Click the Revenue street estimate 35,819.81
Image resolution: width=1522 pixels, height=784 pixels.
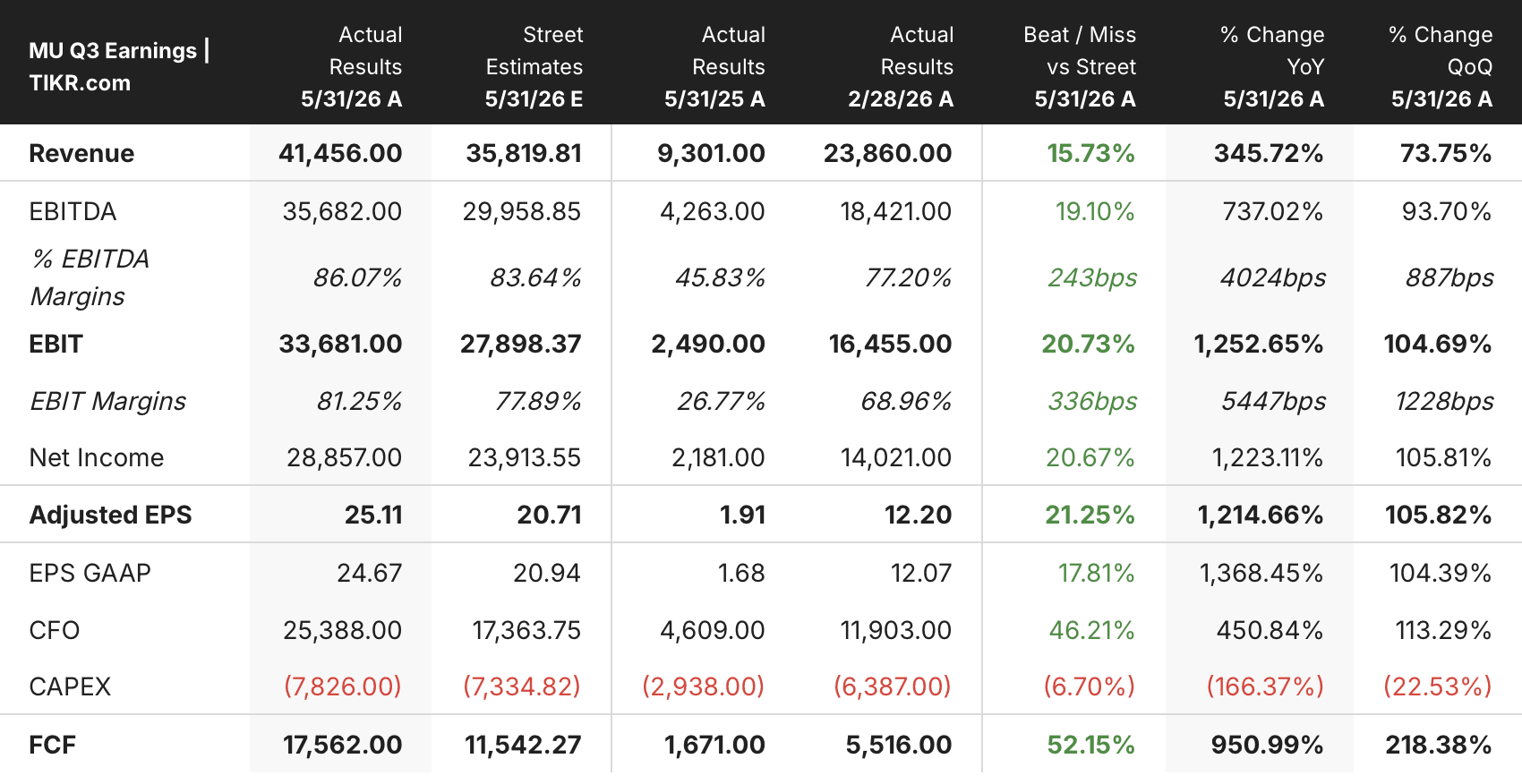(x=524, y=153)
